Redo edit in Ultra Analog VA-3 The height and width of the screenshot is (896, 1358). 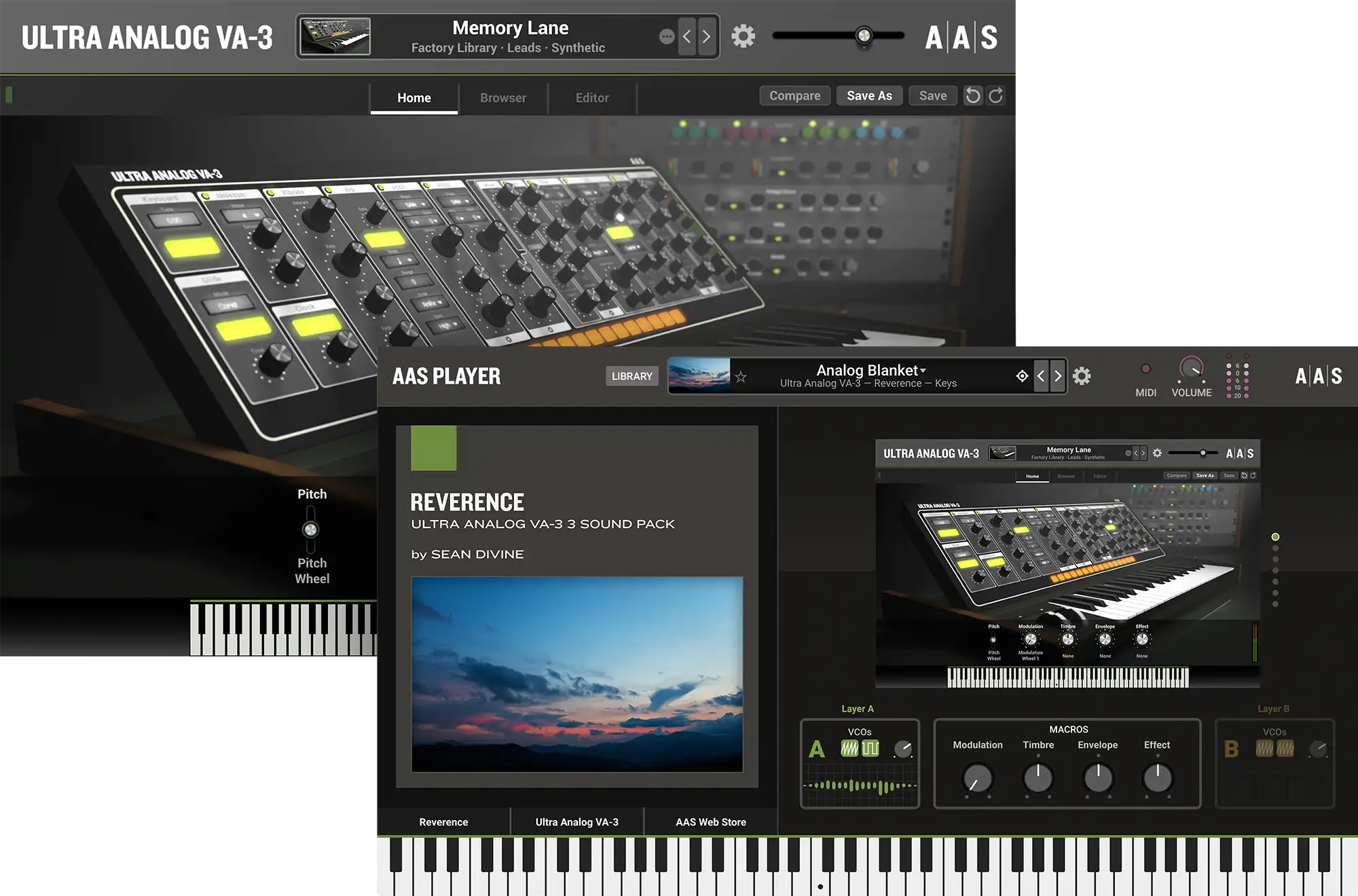pyautogui.click(x=995, y=96)
